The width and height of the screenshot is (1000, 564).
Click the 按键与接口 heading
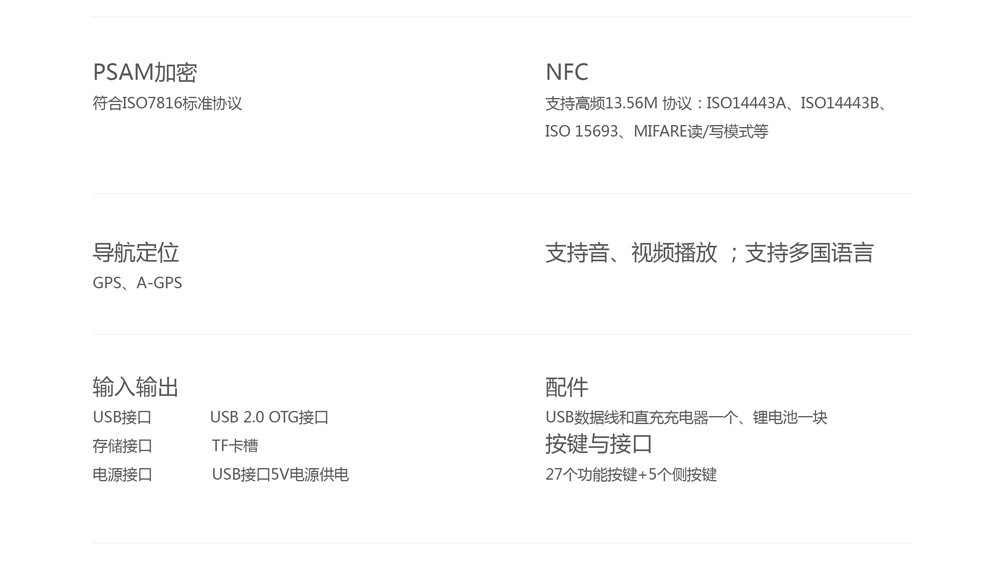(x=599, y=444)
